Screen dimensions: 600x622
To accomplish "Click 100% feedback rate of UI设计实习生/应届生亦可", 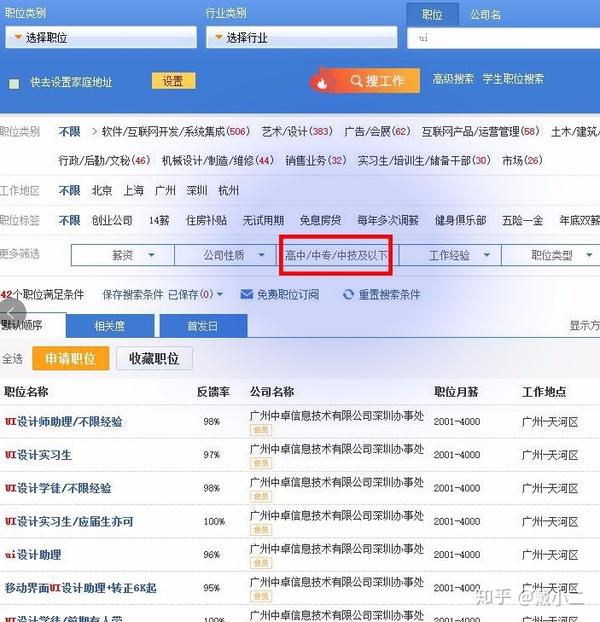I will tap(214, 521).
